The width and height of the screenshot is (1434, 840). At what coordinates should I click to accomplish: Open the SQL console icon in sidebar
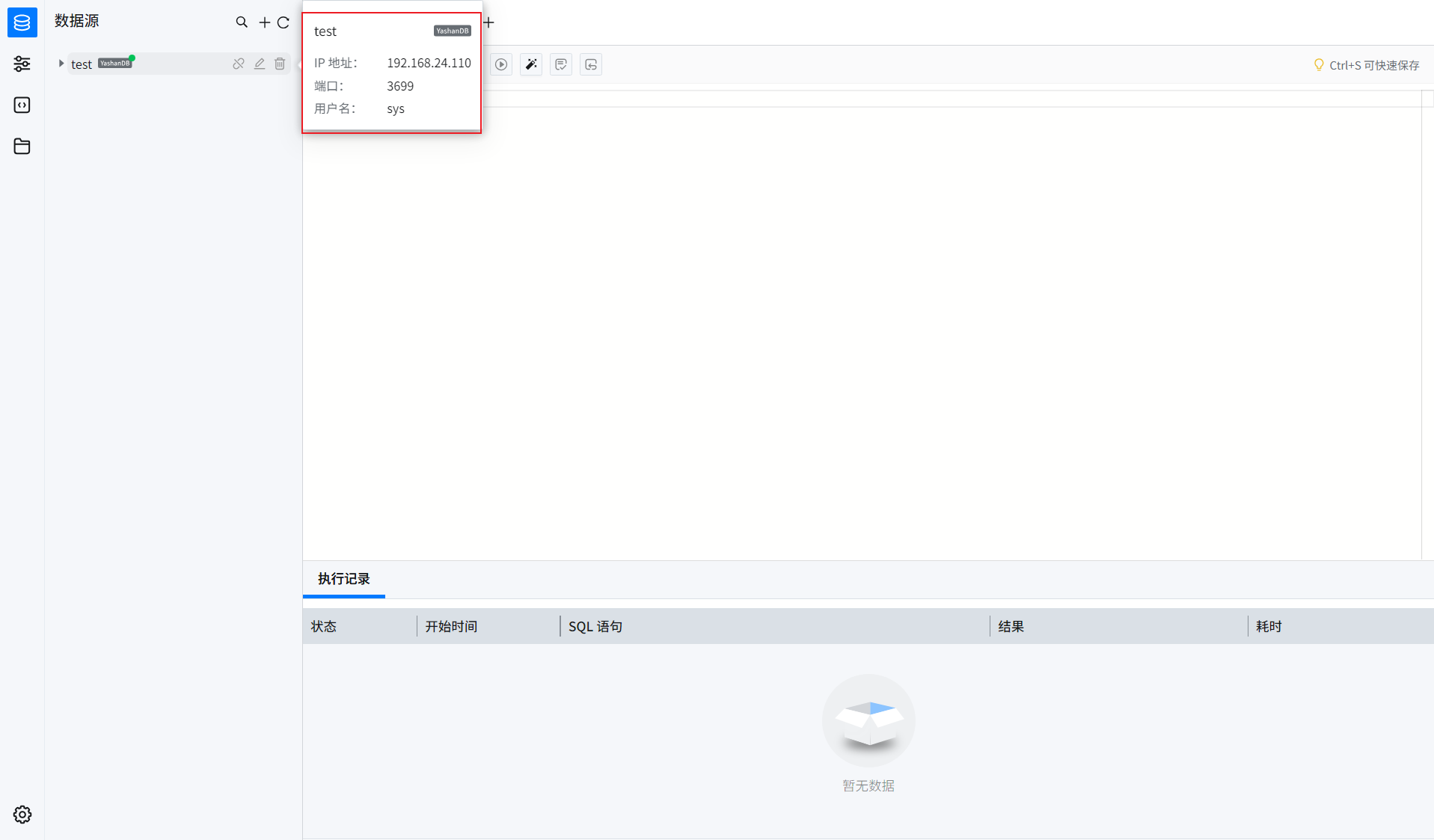click(22, 105)
